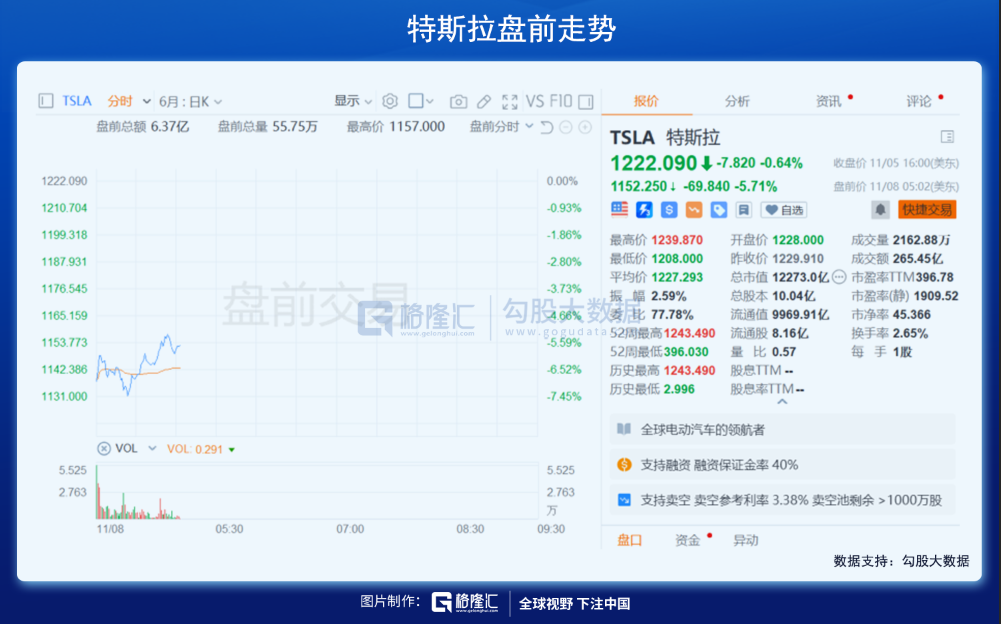Click the blue dollar sign icon
The width and height of the screenshot is (1001, 624).
[669, 210]
